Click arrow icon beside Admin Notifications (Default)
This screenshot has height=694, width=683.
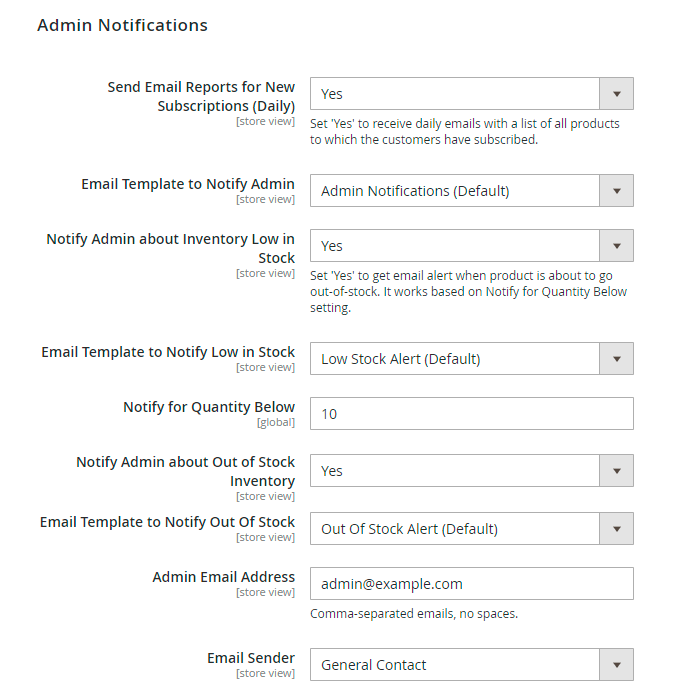[x=616, y=191]
